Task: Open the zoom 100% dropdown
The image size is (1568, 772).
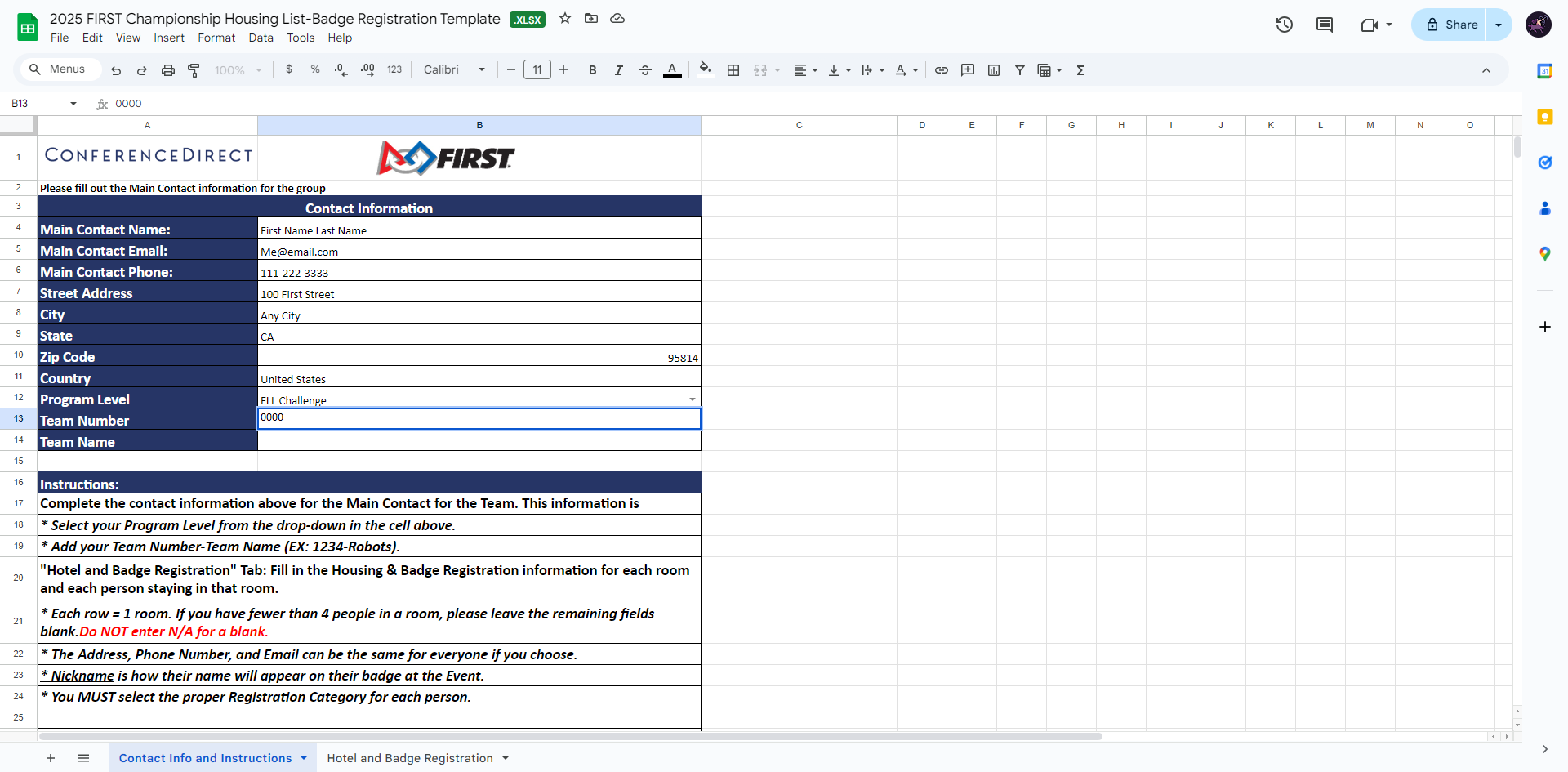Action: point(238,70)
